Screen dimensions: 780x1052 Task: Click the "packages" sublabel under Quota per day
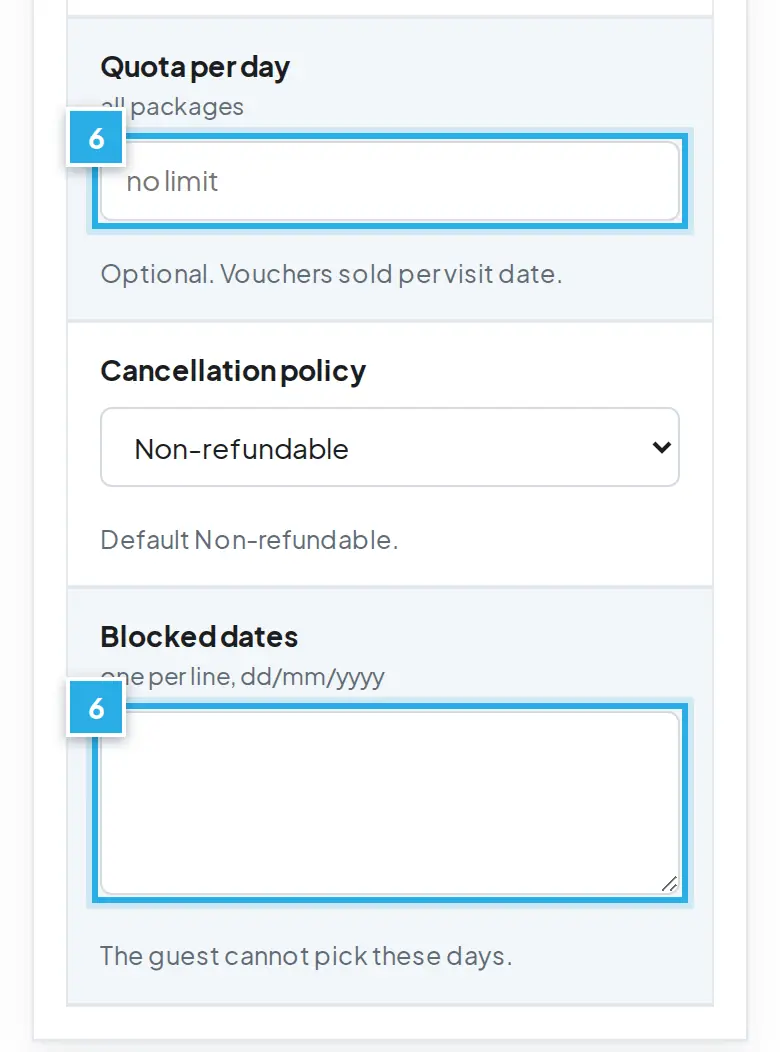(x=186, y=107)
